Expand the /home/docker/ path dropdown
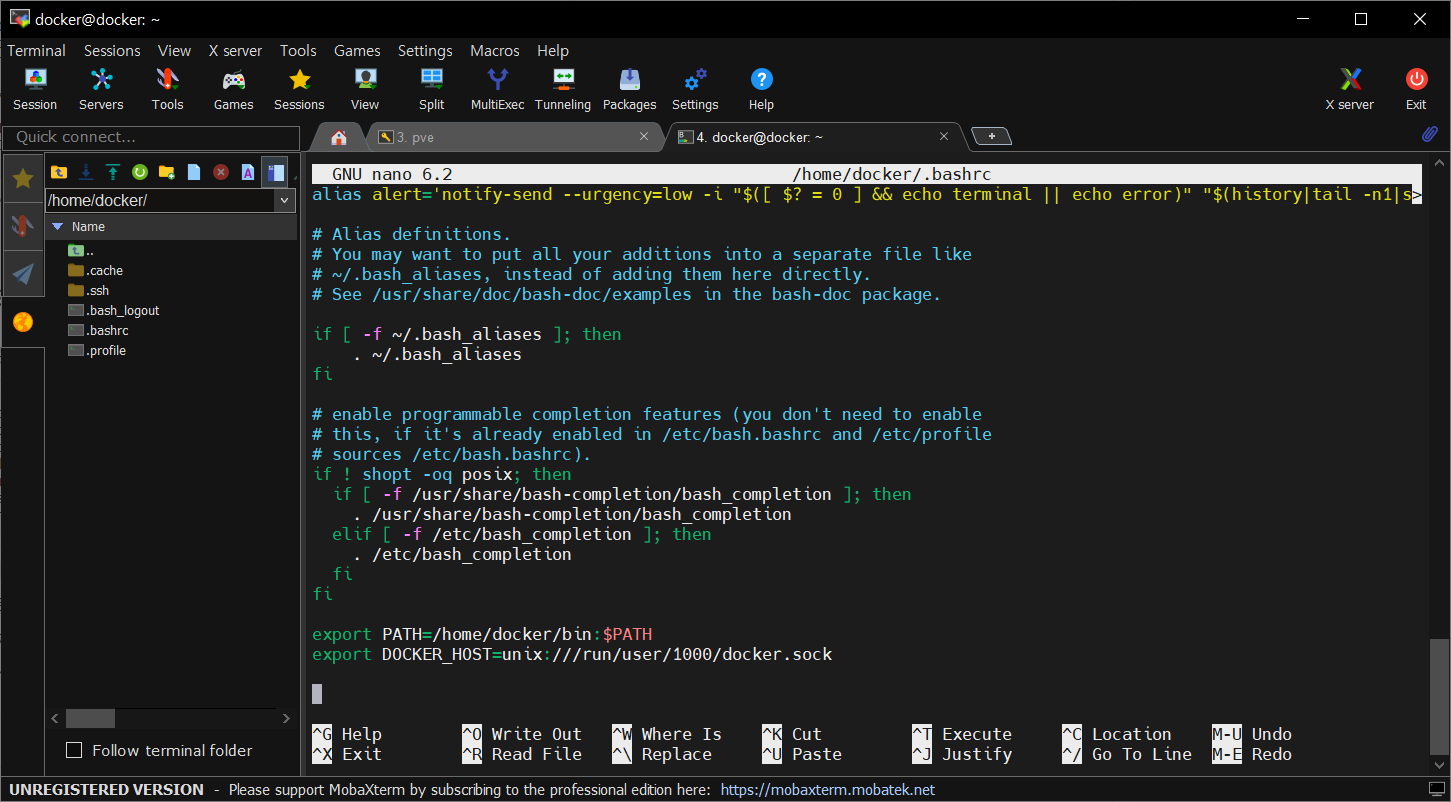1451x802 pixels. tap(285, 201)
